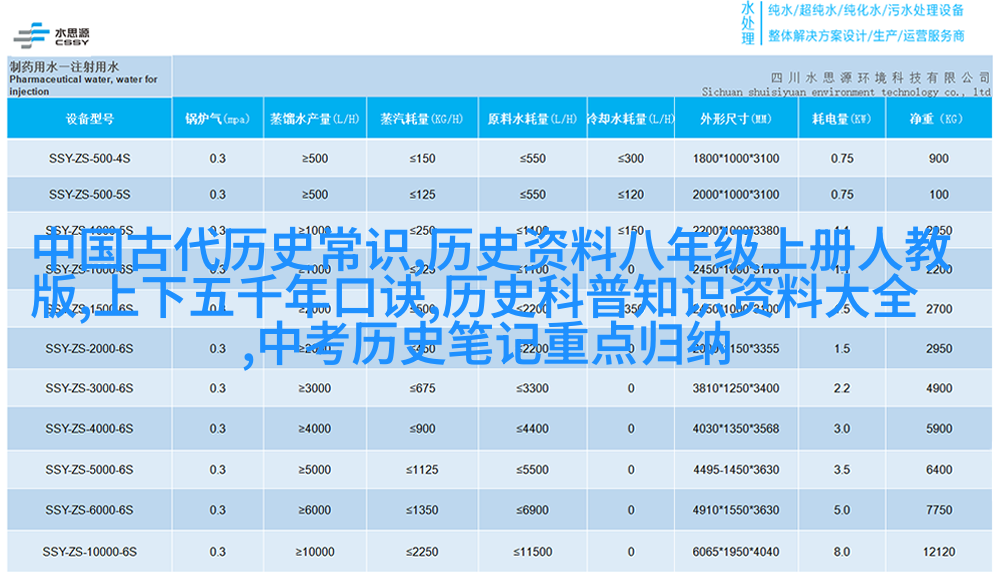Click the SSY-ZS-10000-6S model cell

coord(89,551)
